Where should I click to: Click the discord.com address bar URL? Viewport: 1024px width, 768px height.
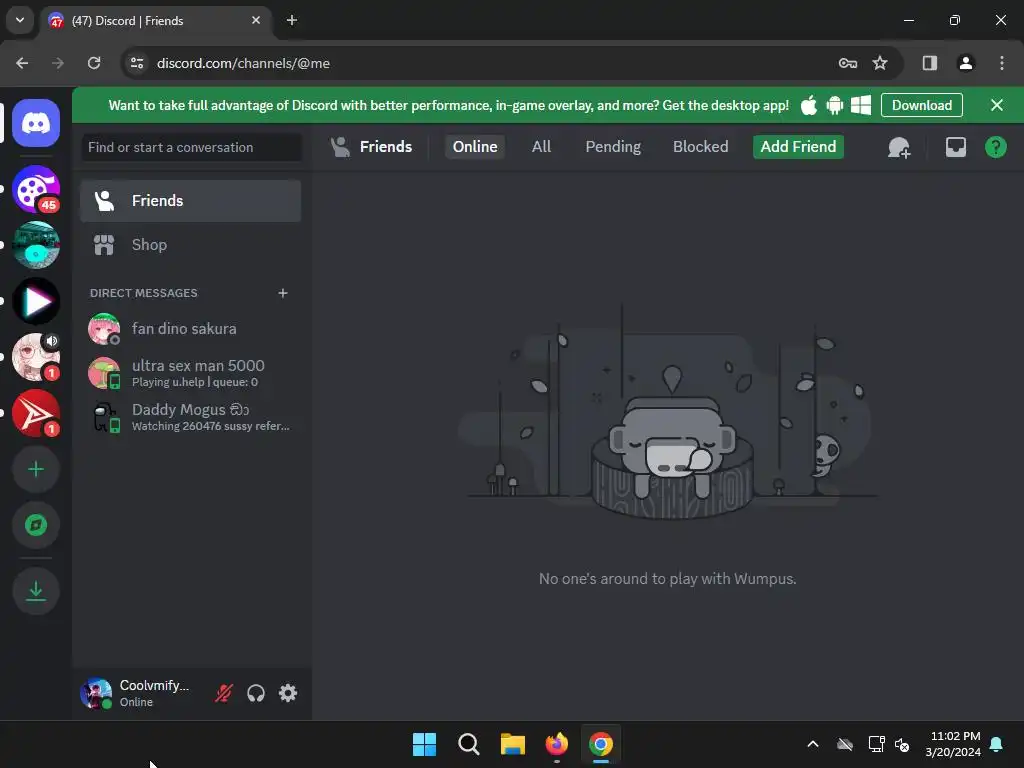(243, 63)
